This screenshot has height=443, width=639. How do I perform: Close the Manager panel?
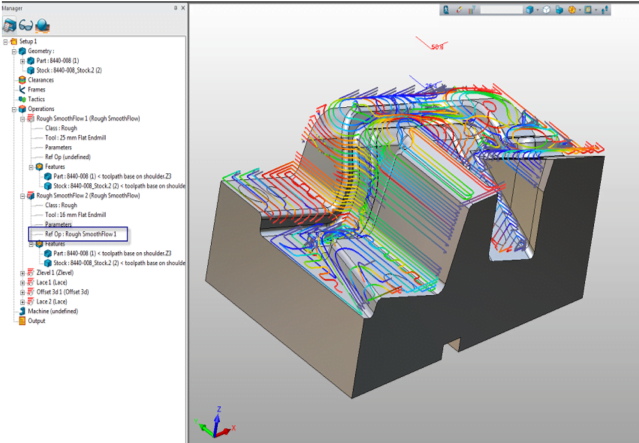pyautogui.click(x=183, y=6)
